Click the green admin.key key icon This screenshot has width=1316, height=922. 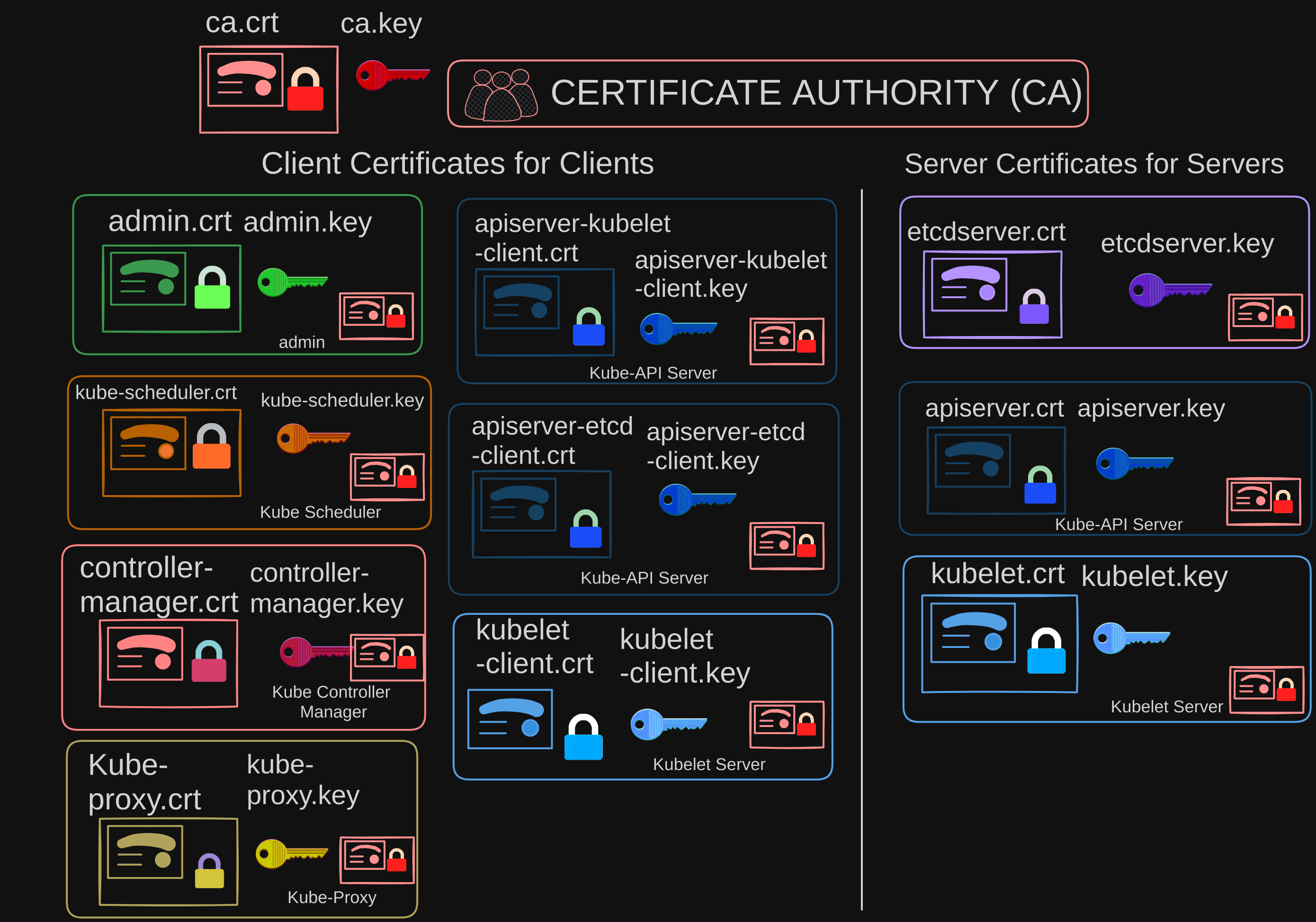pos(292,282)
